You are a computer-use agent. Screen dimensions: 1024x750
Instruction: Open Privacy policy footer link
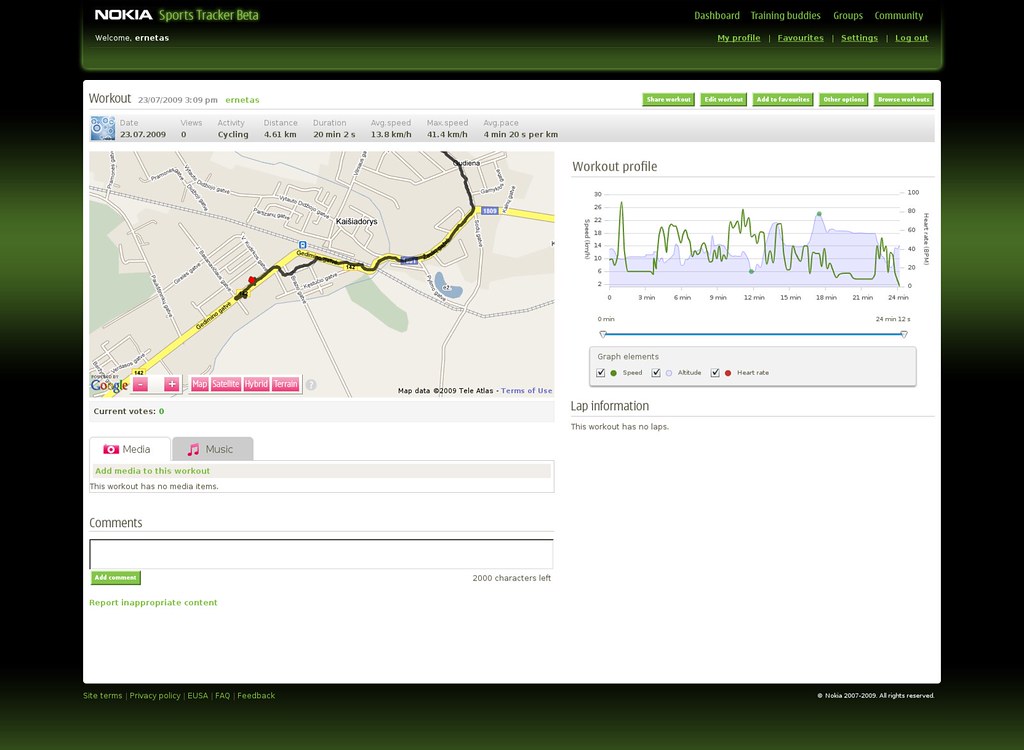(155, 696)
